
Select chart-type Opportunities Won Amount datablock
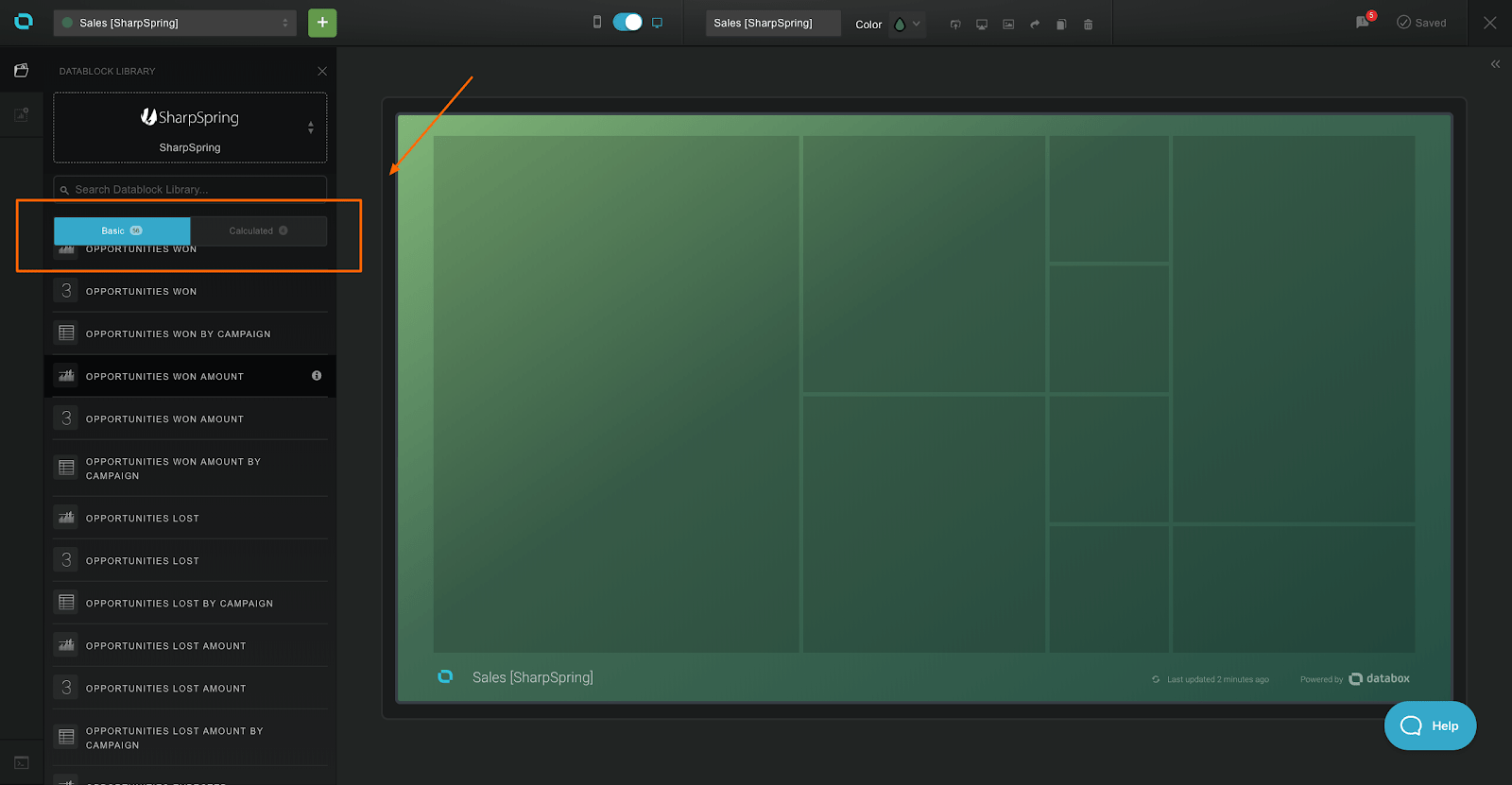[190, 376]
